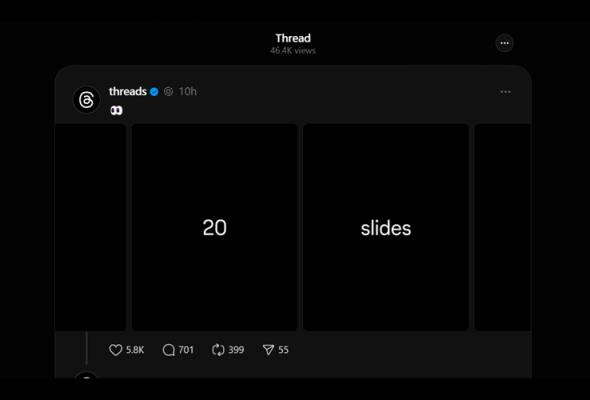Viewport: 590px width, 400px height.
Task: Select the partially visible slide on the right
Action: pyautogui.click(x=503, y=227)
